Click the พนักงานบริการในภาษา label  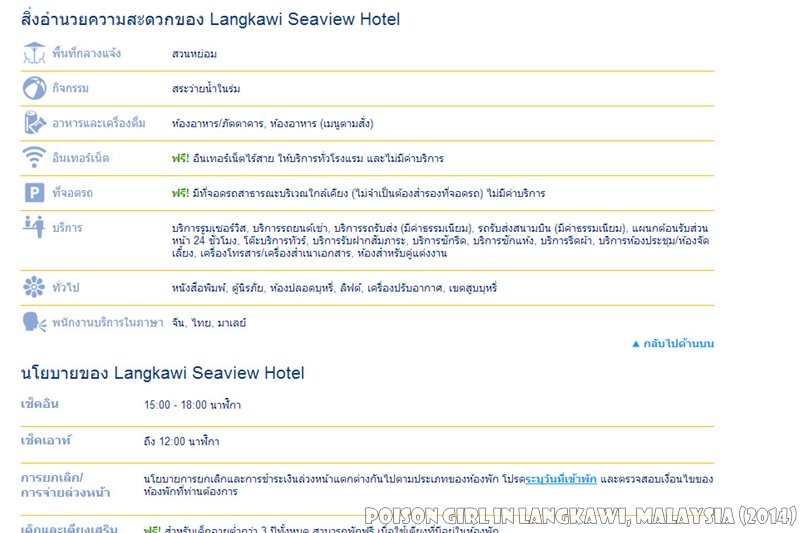tap(108, 322)
